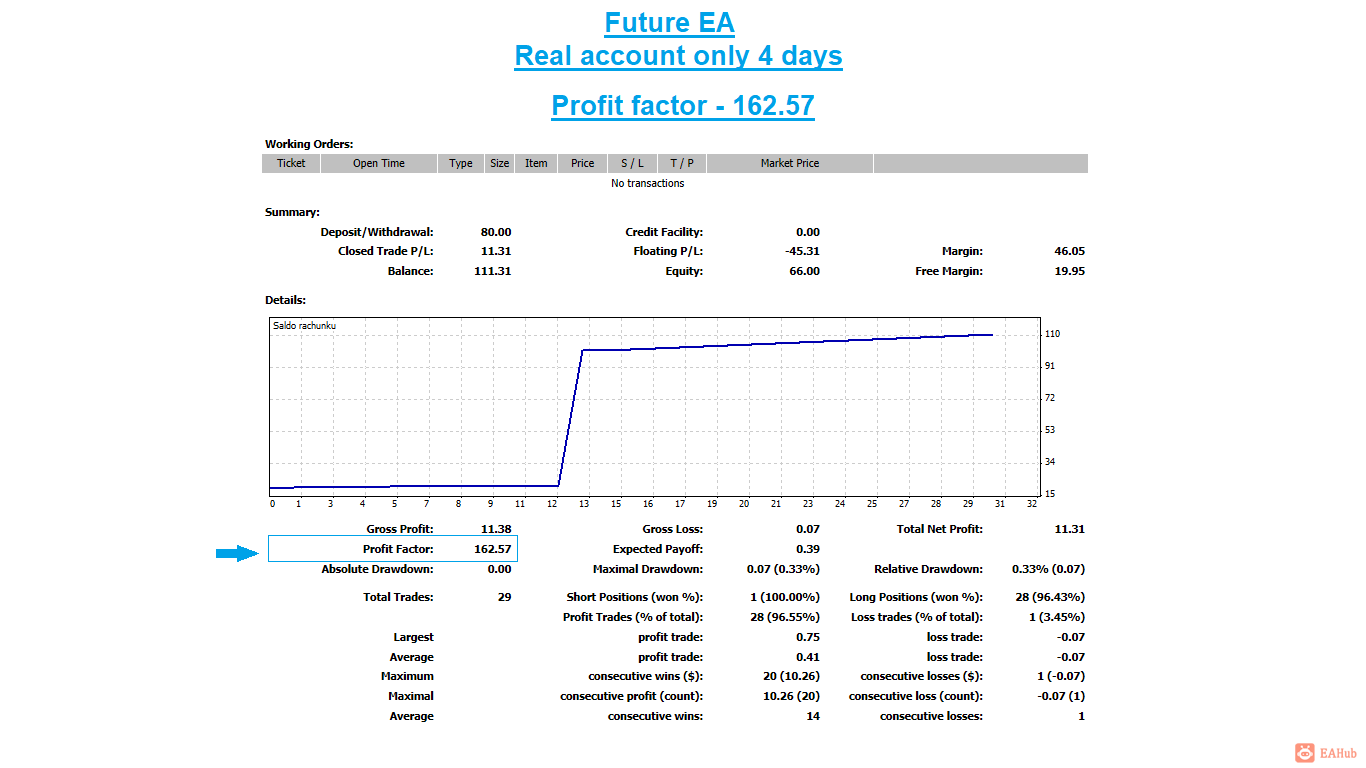The height and width of the screenshot is (768, 1366).
Task: Select the consecutive losses value "1 (-0.07)"
Action: [x=1060, y=676]
